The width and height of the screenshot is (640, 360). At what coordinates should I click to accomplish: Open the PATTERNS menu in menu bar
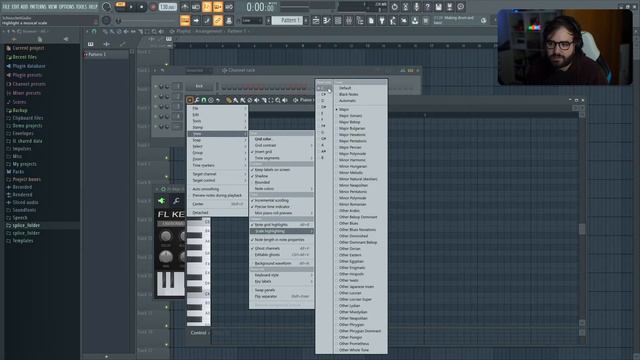point(38,7)
